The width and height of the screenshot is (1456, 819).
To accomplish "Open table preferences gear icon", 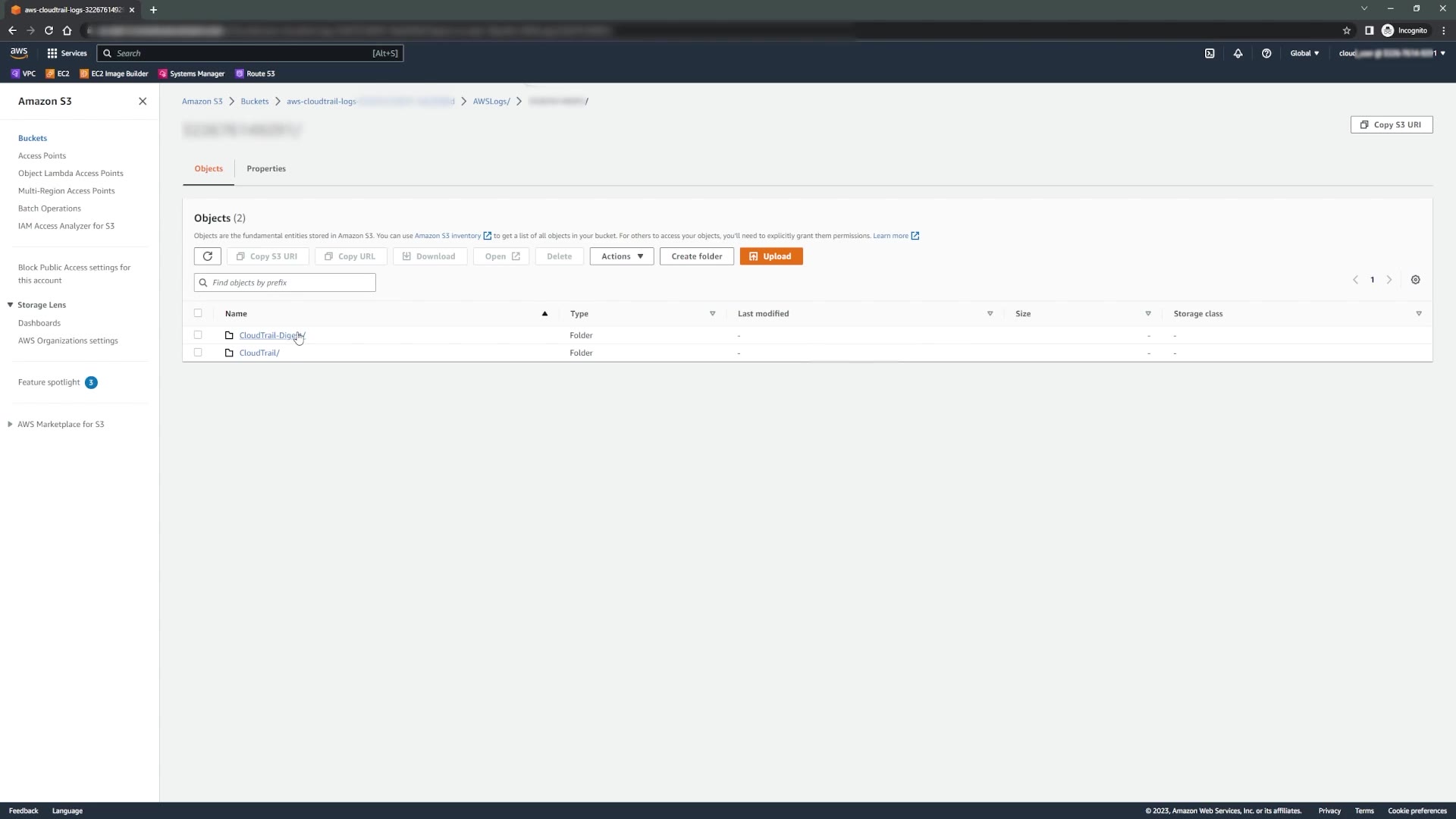I will tap(1415, 280).
